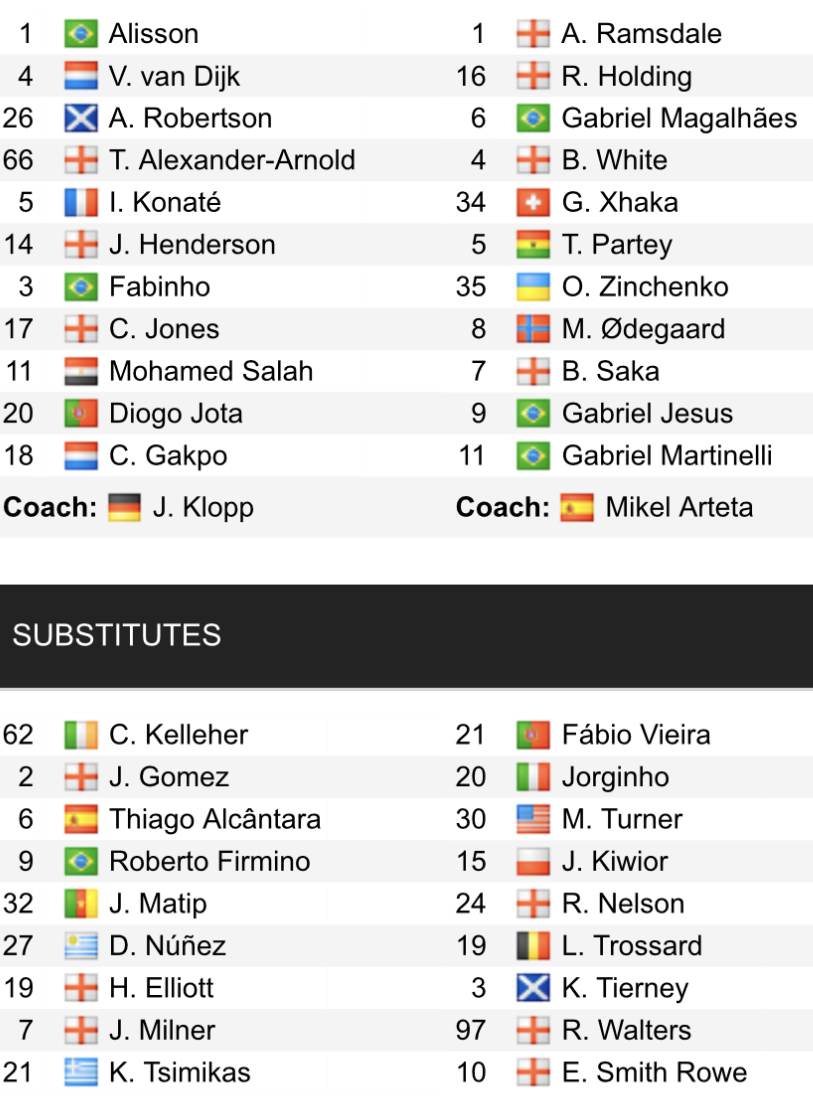Screen dimensions: 813x1099
Task: Select substitute Thiago Alcântara
Action: tap(215, 820)
